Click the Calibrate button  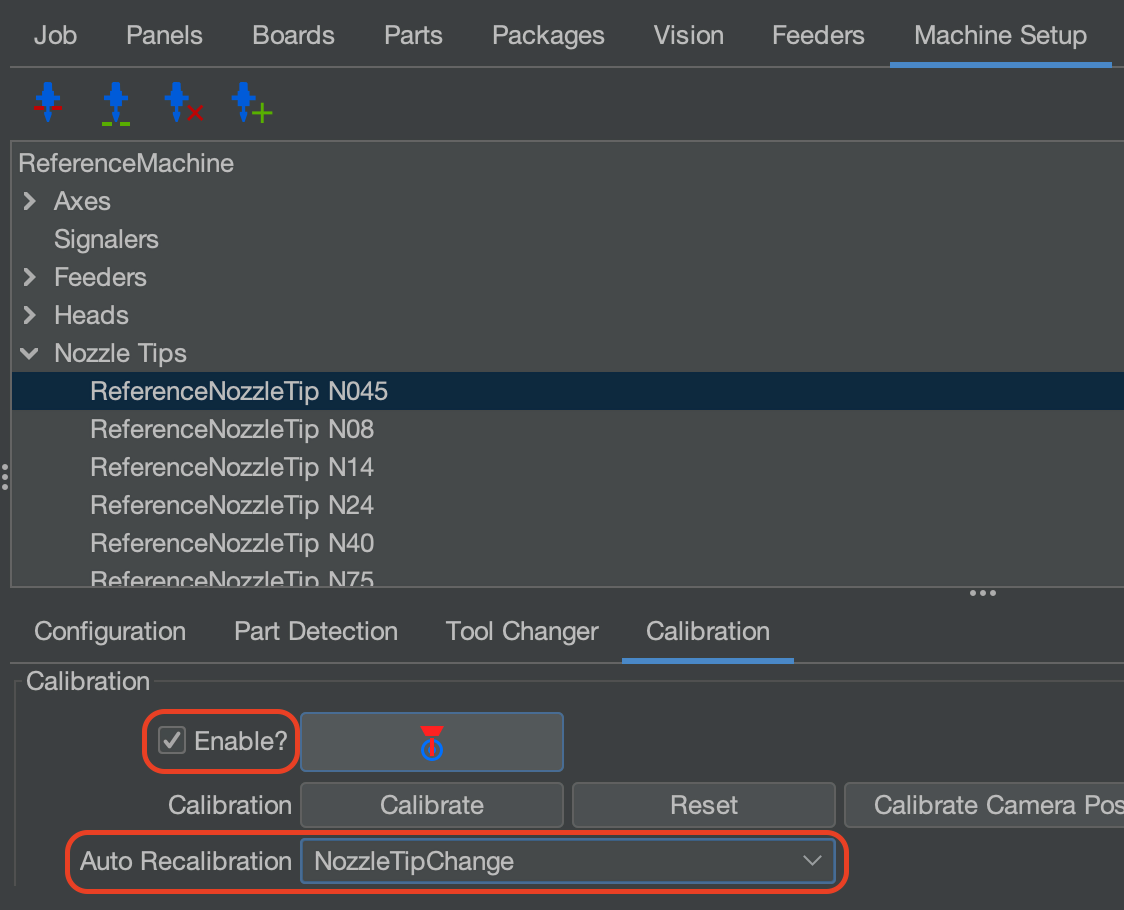pyautogui.click(x=431, y=804)
